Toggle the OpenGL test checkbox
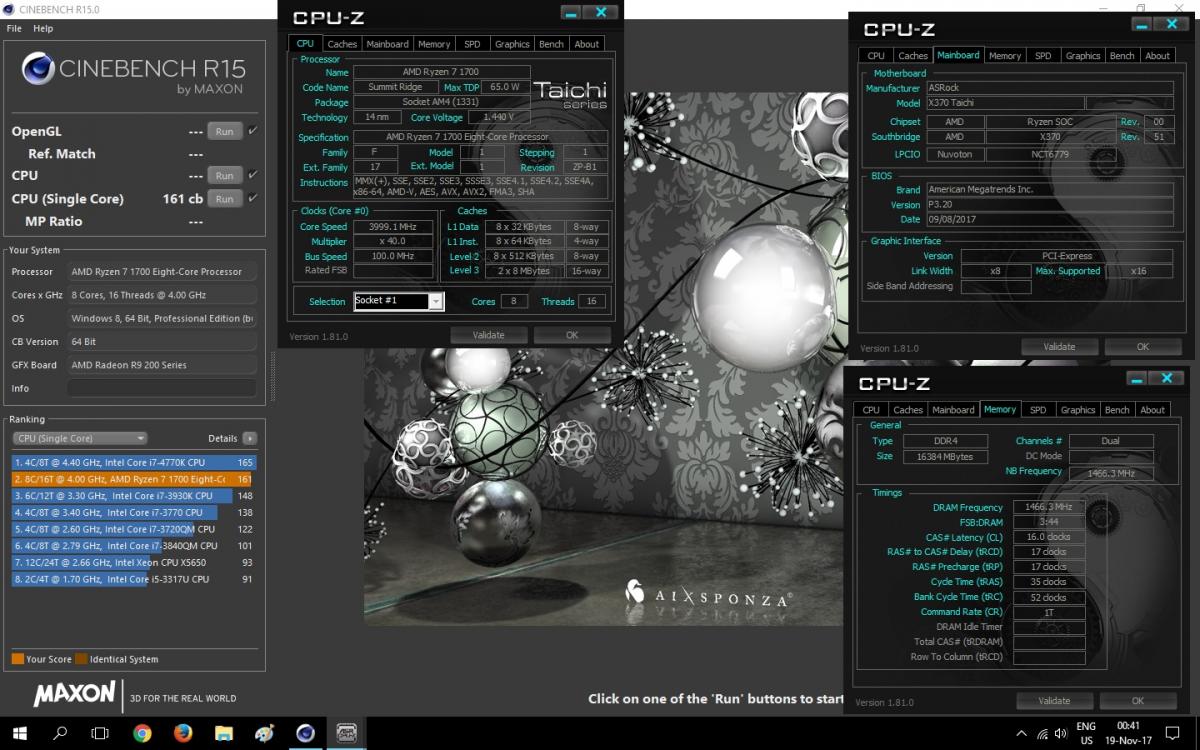This screenshot has height=750, width=1200. 252,131
